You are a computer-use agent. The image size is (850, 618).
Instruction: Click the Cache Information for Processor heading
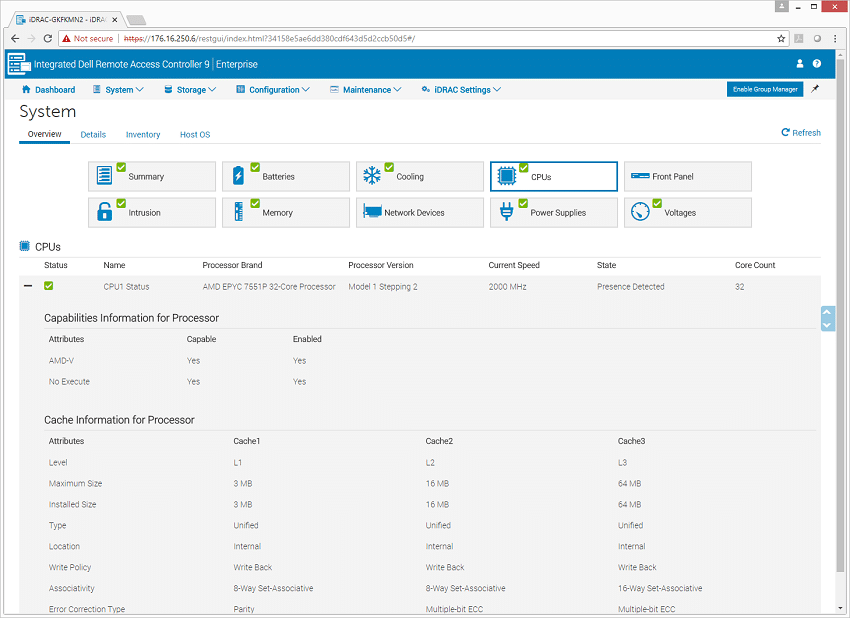point(119,420)
